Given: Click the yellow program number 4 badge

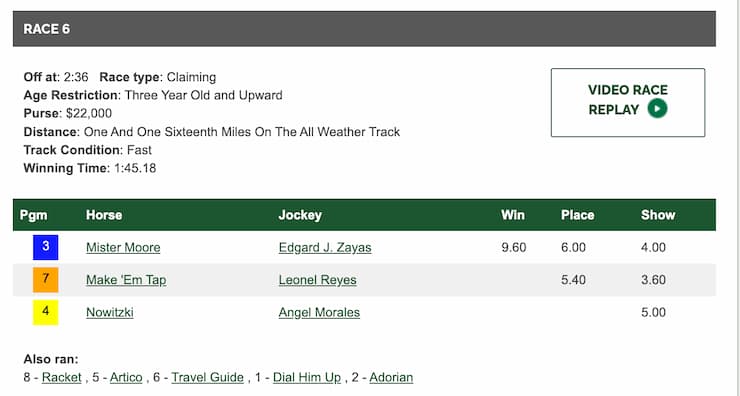Looking at the screenshot, I should tap(45, 312).
